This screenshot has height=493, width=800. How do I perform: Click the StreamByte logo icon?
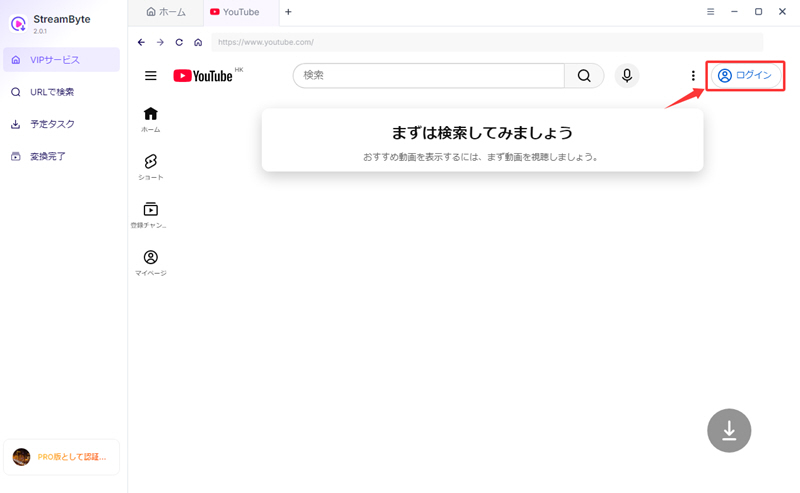[x=18, y=23]
